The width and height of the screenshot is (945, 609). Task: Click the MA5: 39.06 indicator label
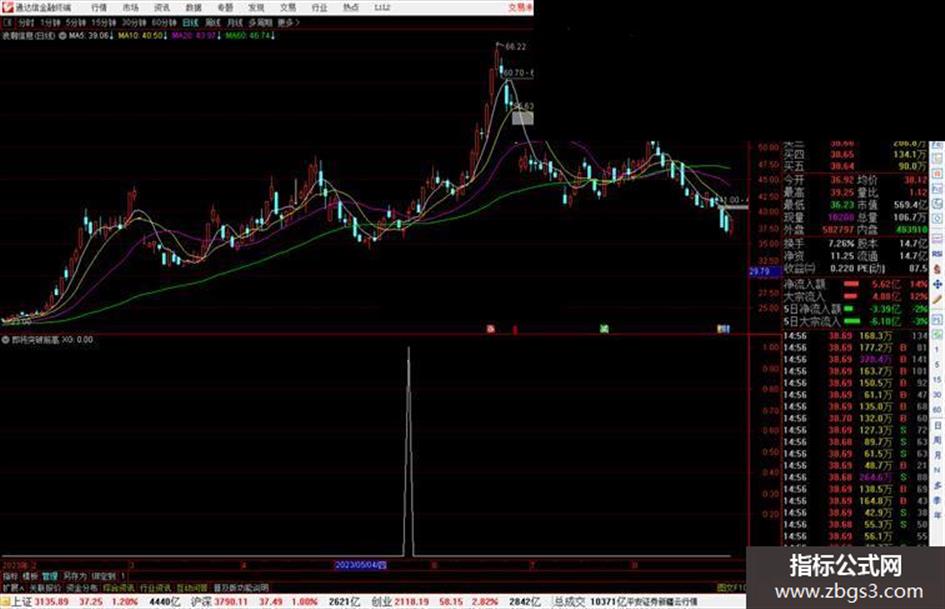pos(90,36)
